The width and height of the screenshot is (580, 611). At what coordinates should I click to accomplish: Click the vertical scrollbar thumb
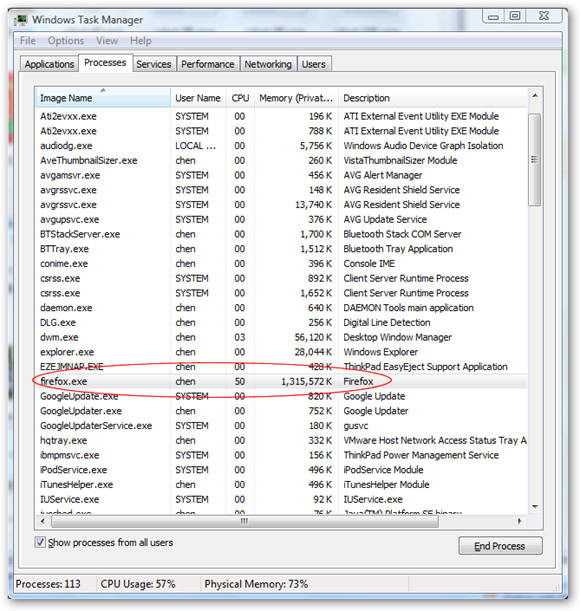535,160
